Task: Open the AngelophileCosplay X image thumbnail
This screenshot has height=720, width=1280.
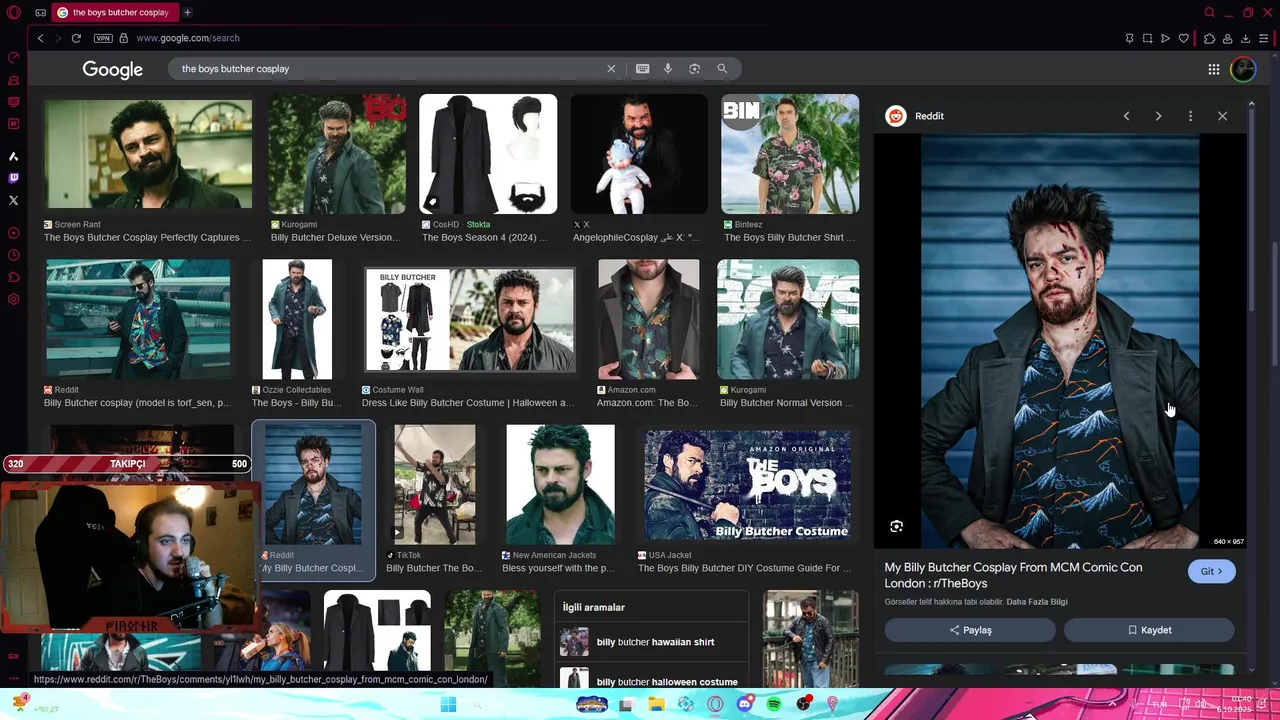Action: pos(639,154)
